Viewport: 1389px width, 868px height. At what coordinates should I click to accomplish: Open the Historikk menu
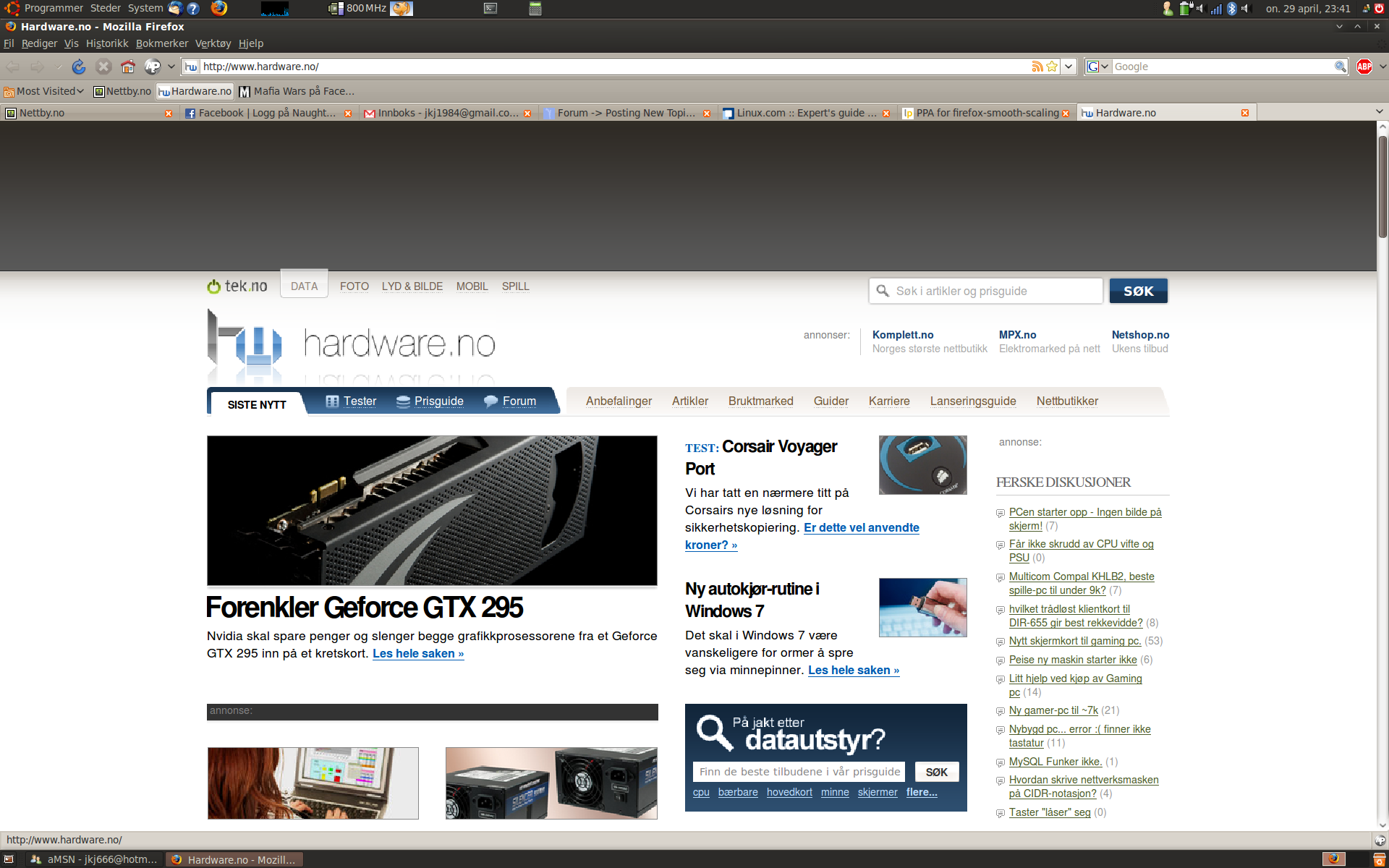[107, 43]
